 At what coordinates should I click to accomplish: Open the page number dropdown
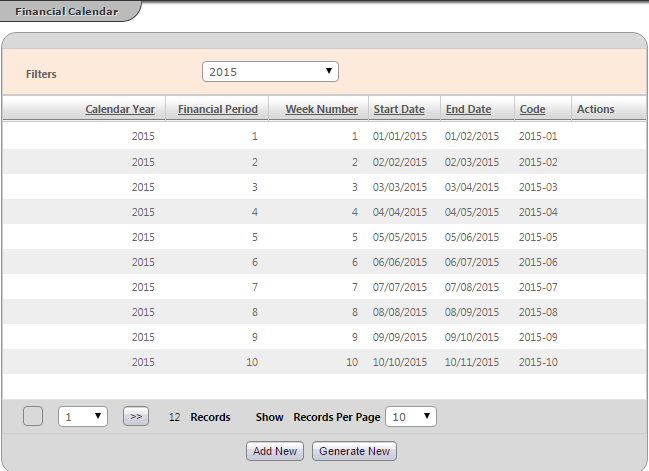(83, 416)
